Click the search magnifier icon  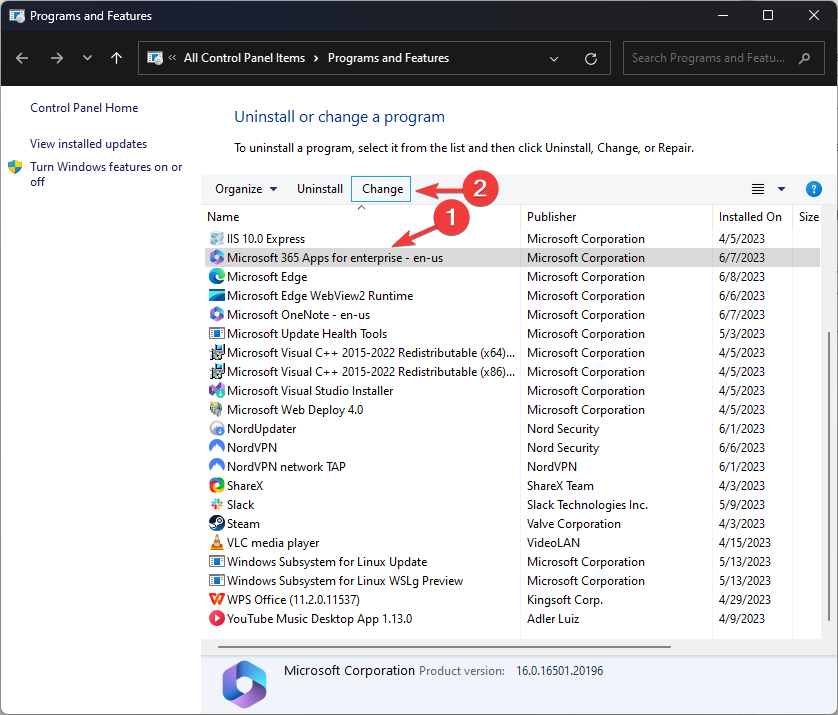point(804,58)
